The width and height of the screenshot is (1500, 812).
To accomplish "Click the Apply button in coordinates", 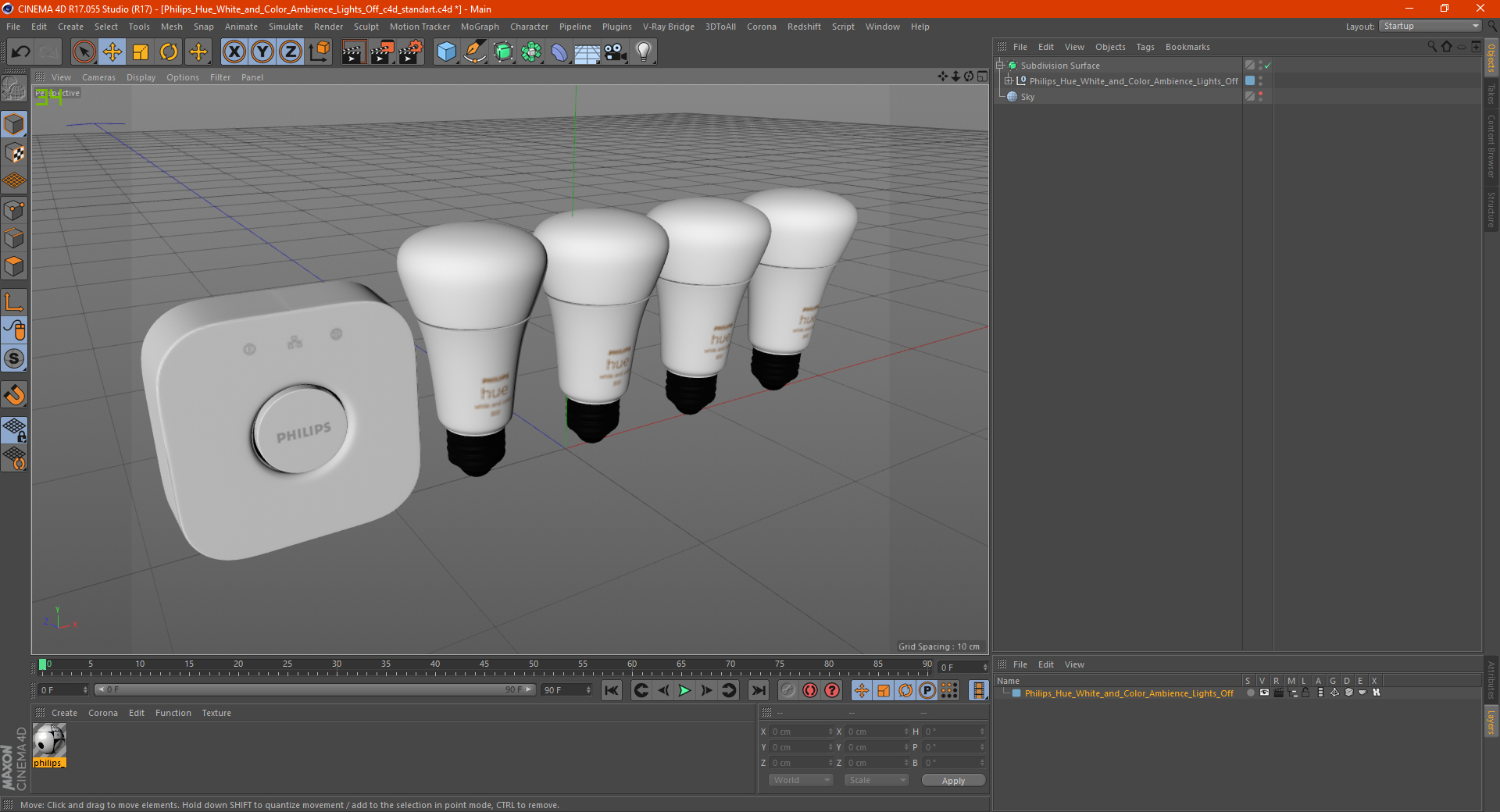I will (953, 781).
